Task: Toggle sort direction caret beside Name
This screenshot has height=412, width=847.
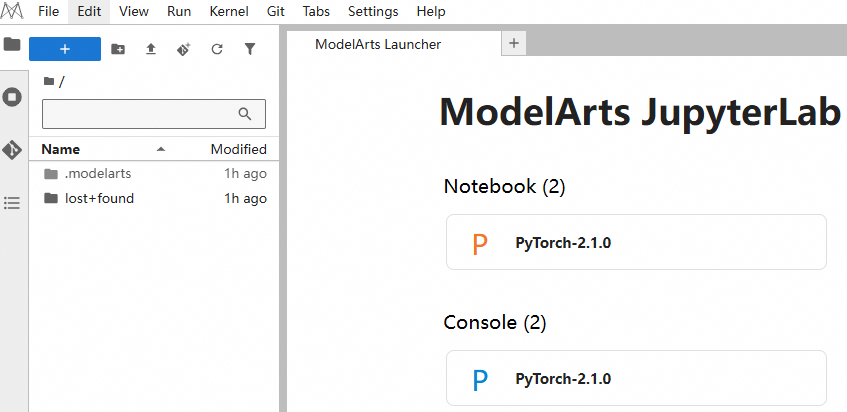Action: [x=160, y=149]
